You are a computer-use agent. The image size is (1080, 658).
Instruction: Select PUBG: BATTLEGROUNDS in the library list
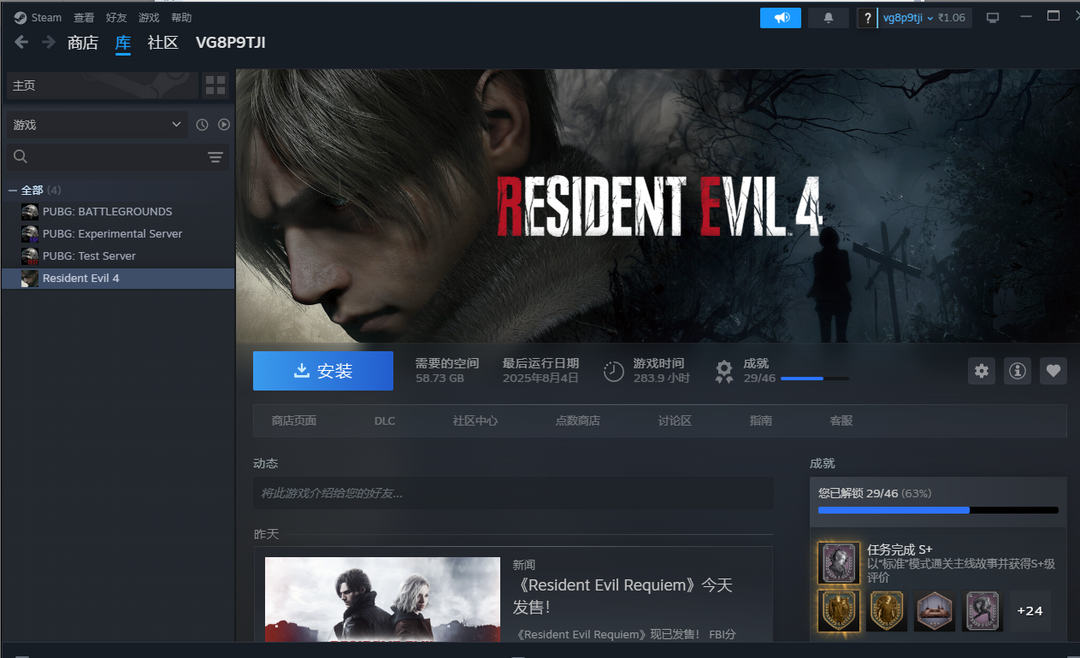107,212
